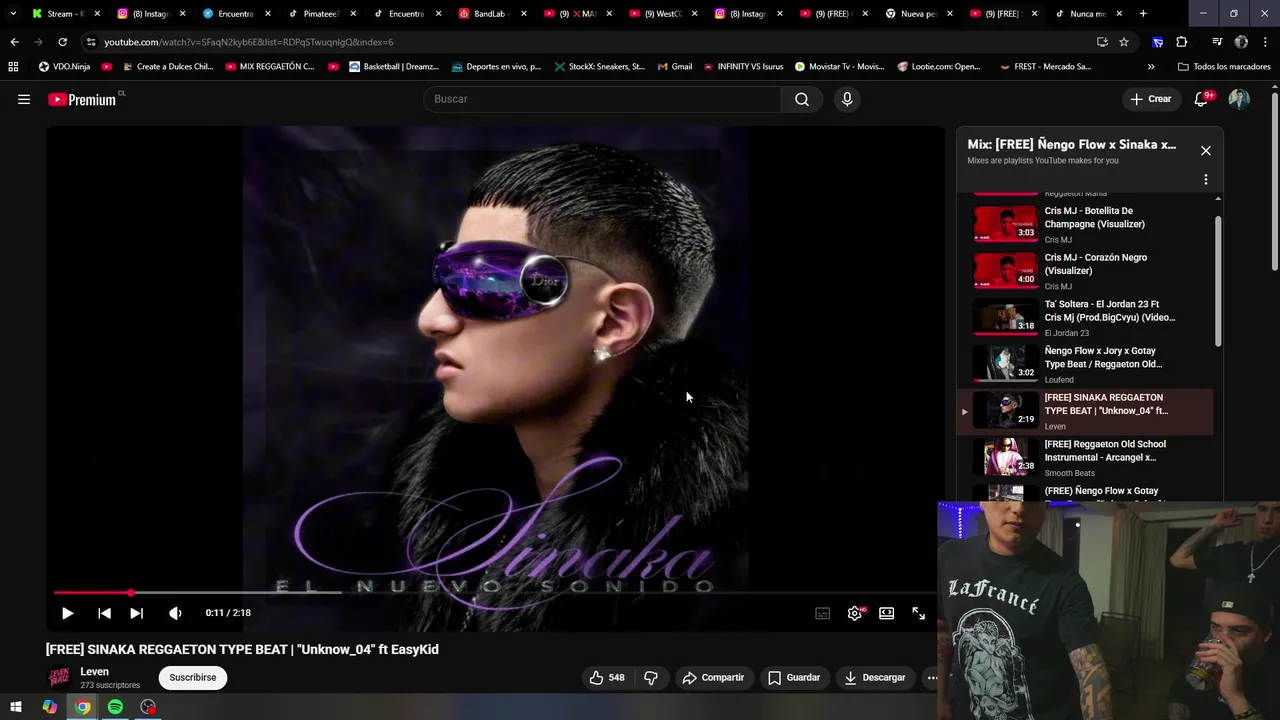Click Guardar to save the video
Viewport: 1280px width, 720px height.
tap(794, 677)
